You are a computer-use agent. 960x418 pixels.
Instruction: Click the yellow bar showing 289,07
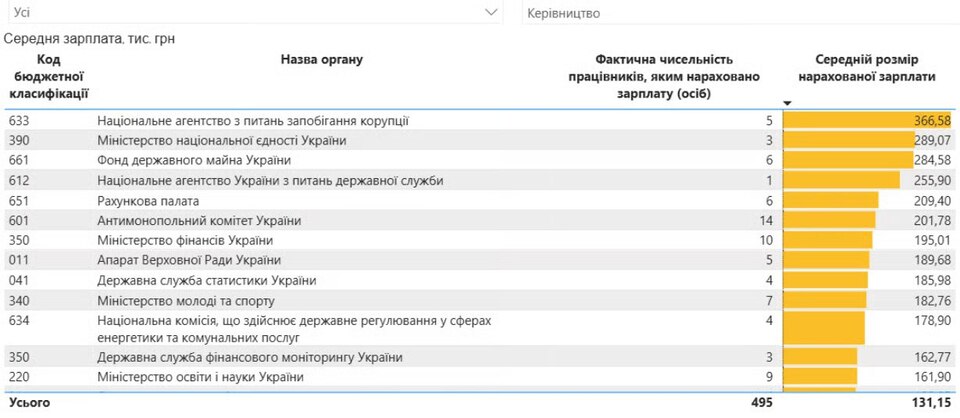click(849, 141)
